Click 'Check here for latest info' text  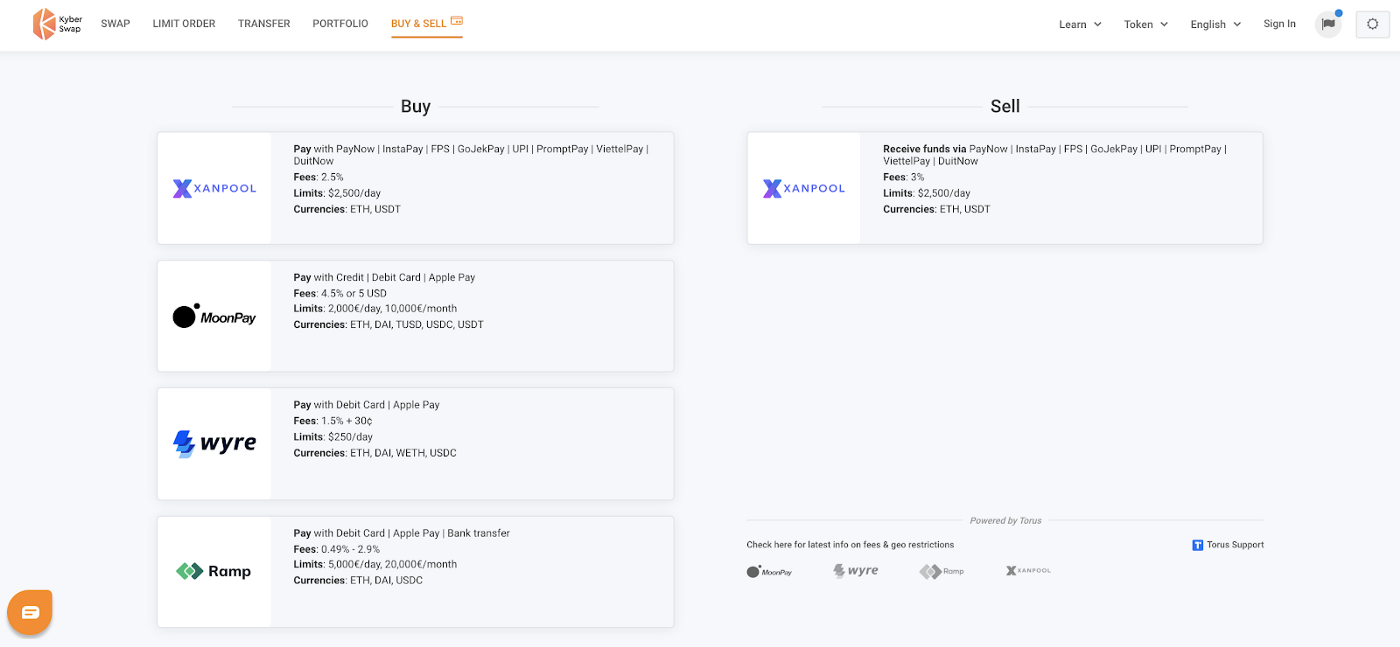pos(850,545)
